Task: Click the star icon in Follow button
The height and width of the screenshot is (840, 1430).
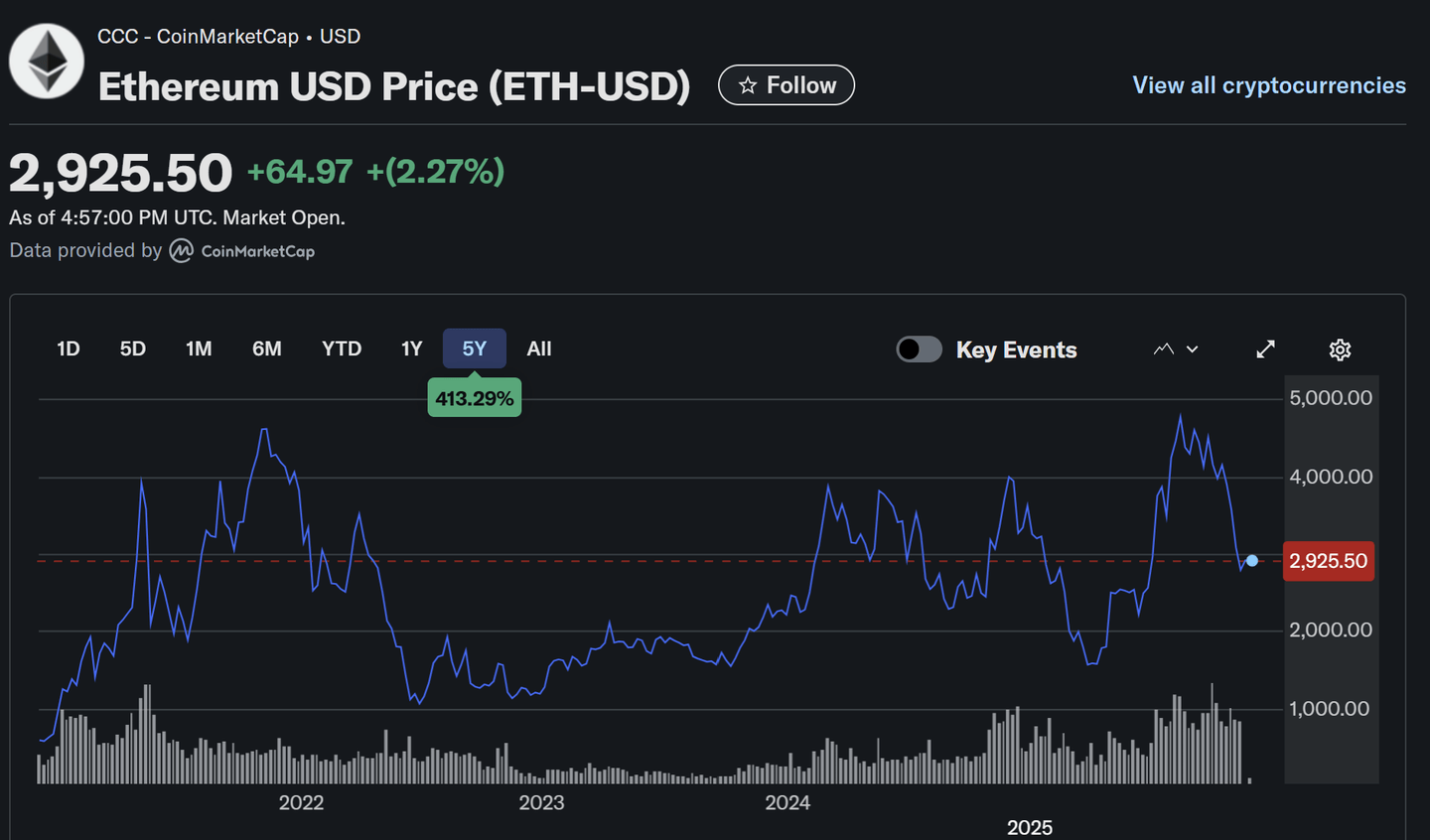Action: click(x=748, y=86)
